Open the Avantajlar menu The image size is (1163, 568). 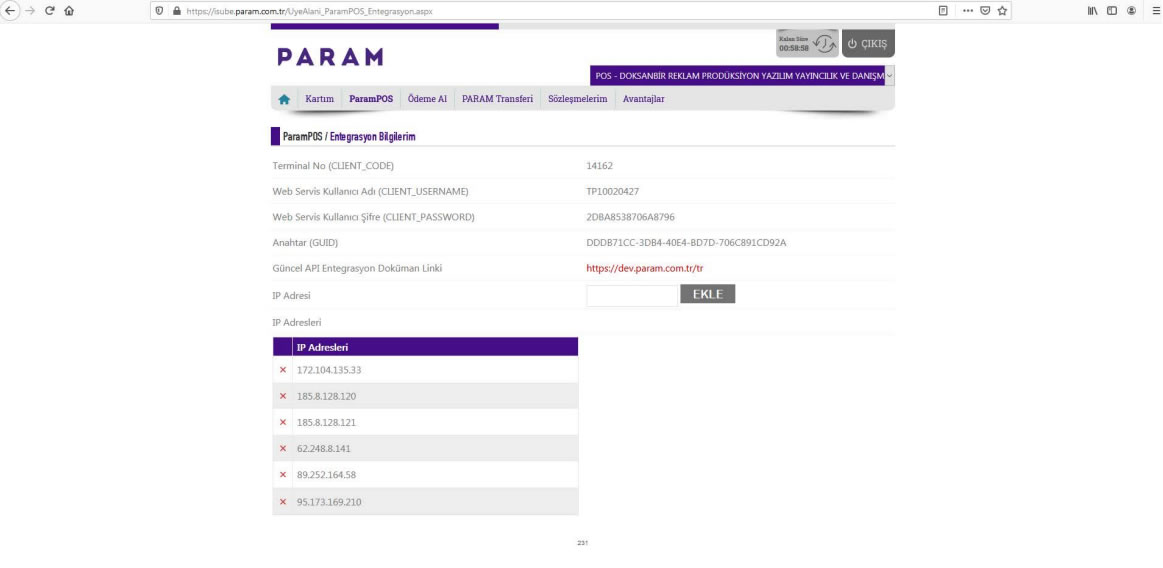coord(644,99)
